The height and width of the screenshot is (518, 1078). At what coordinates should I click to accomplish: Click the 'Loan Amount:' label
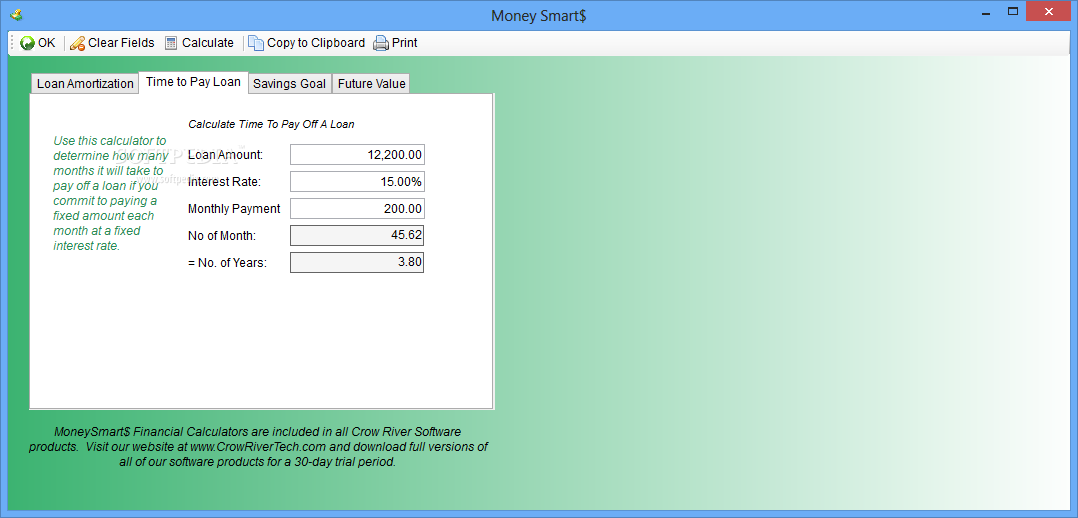pos(226,155)
